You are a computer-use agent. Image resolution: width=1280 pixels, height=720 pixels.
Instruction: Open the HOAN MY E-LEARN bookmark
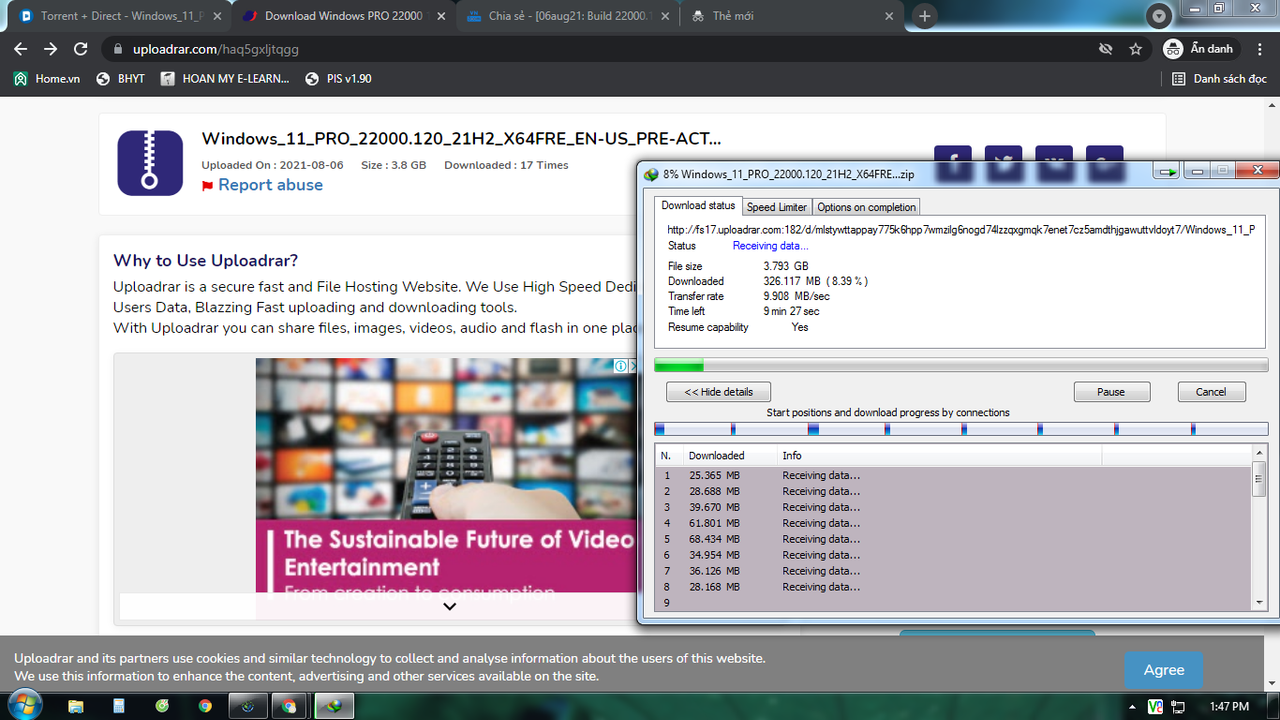tap(225, 78)
